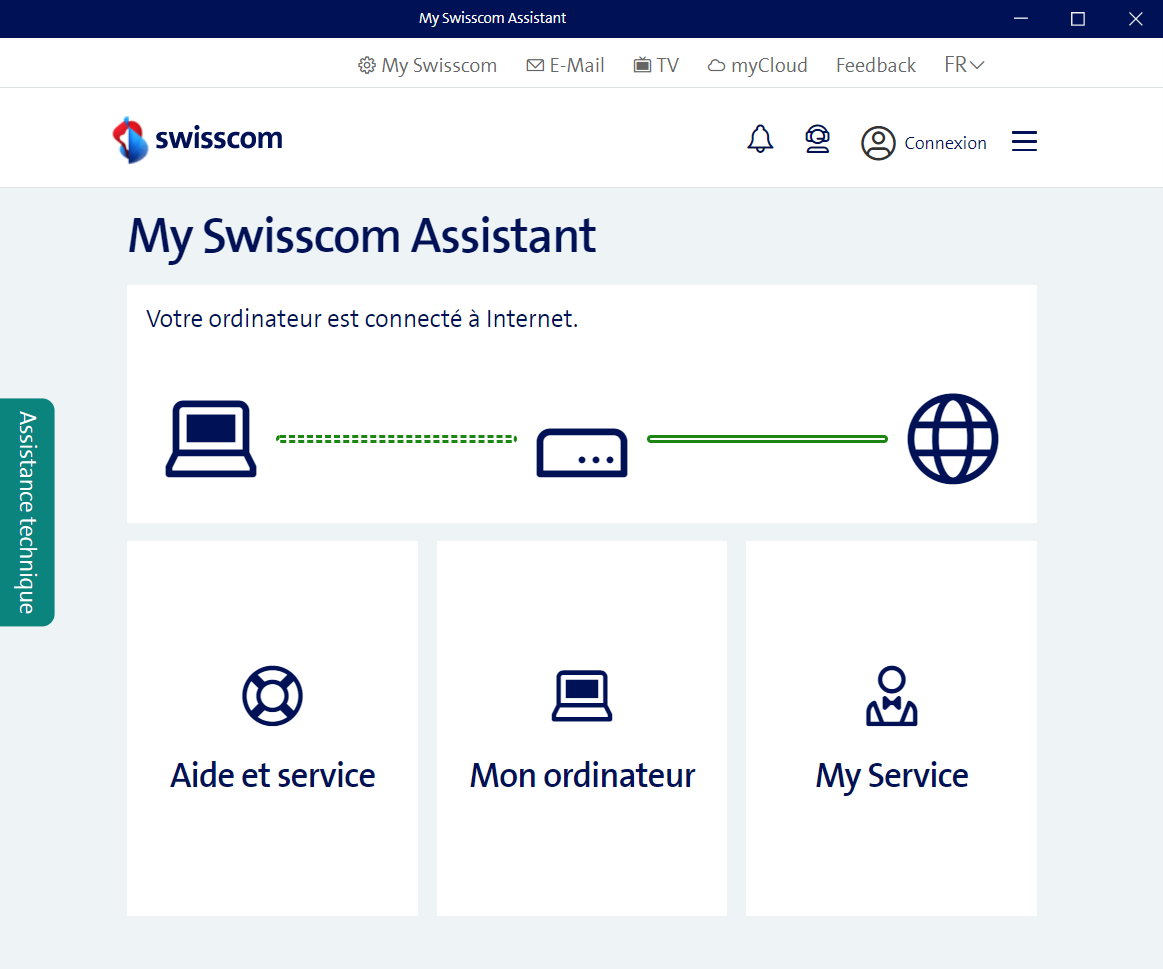Select the lifebuoy icon above Aide et service
This screenshot has width=1163, height=969.
(x=272, y=695)
